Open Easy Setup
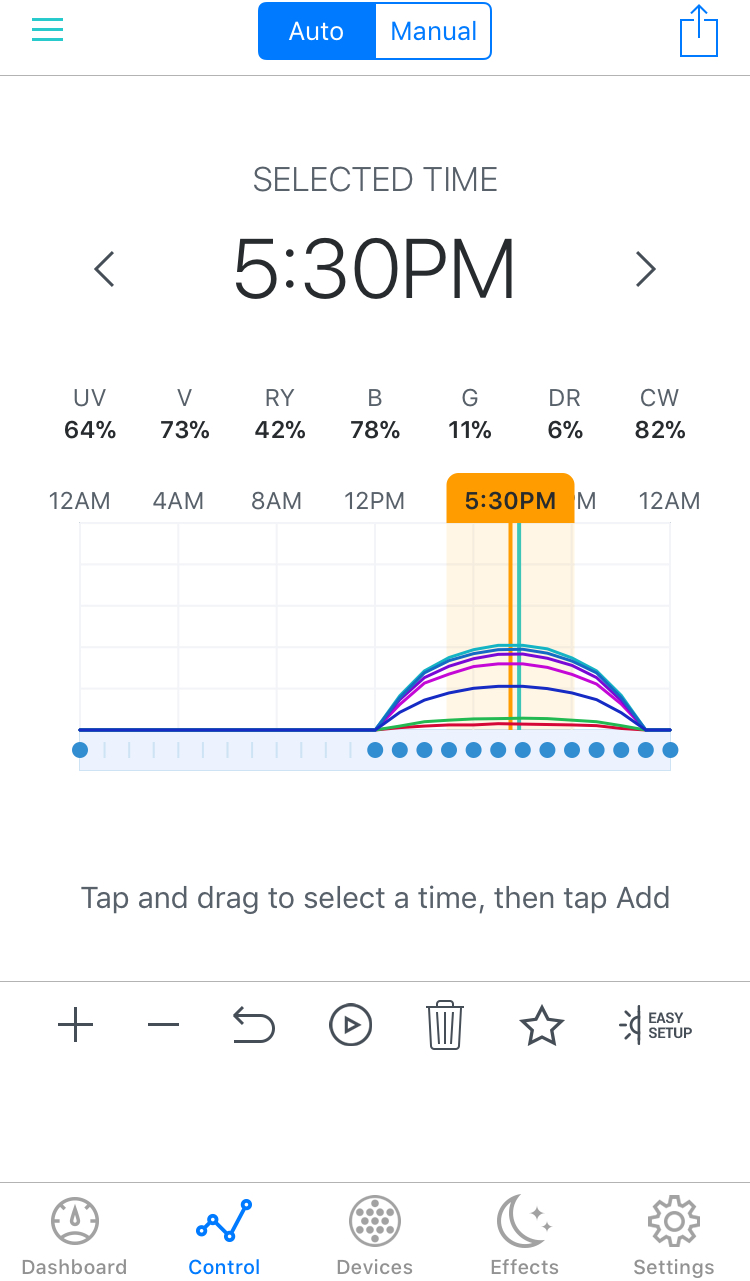Viewport: 750px width, 1281px height. pos(656,1026)
